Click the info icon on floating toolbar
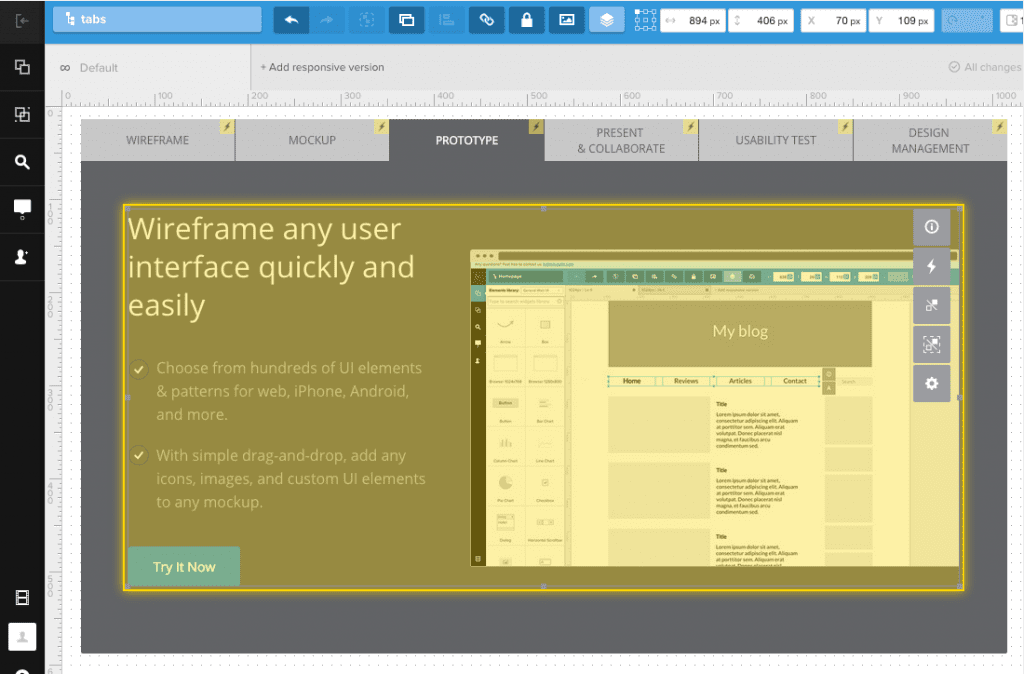The image size is (1024, 674). (x=931, y=227)
